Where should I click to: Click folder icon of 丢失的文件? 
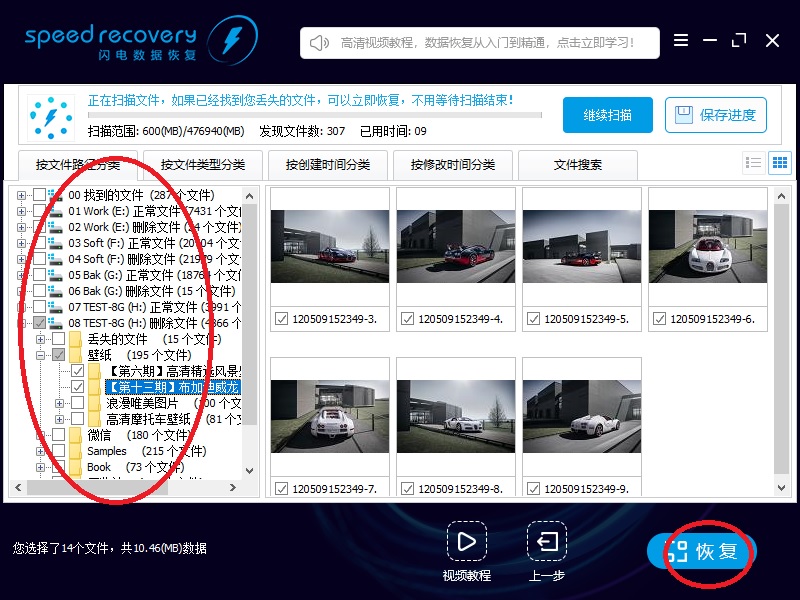[x=76, y=339]
